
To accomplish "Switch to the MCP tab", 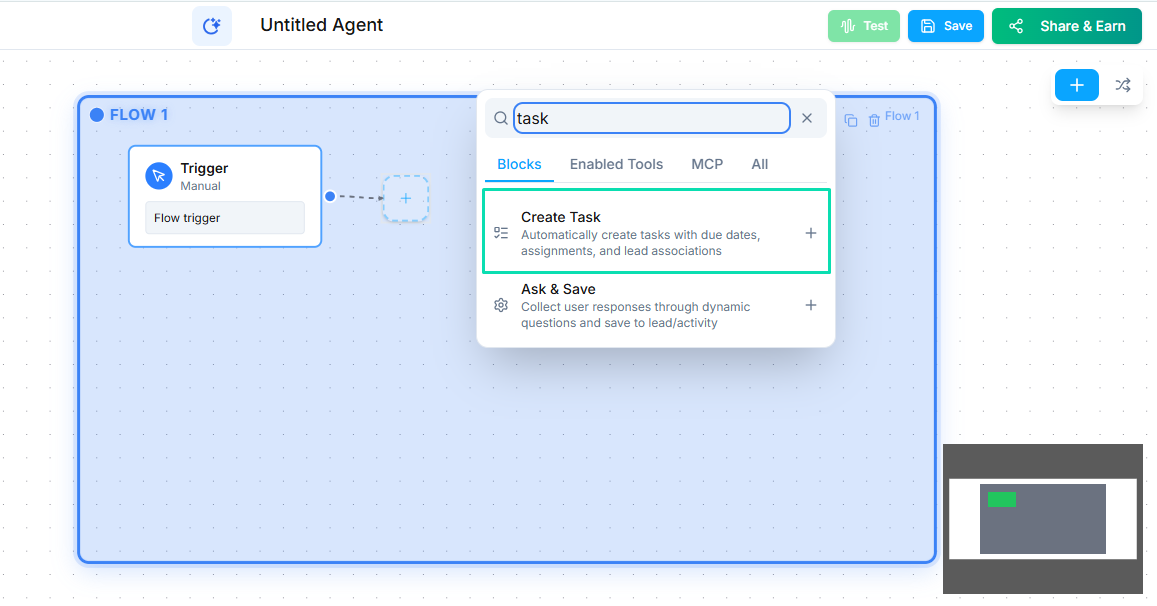I will point(707,164).
